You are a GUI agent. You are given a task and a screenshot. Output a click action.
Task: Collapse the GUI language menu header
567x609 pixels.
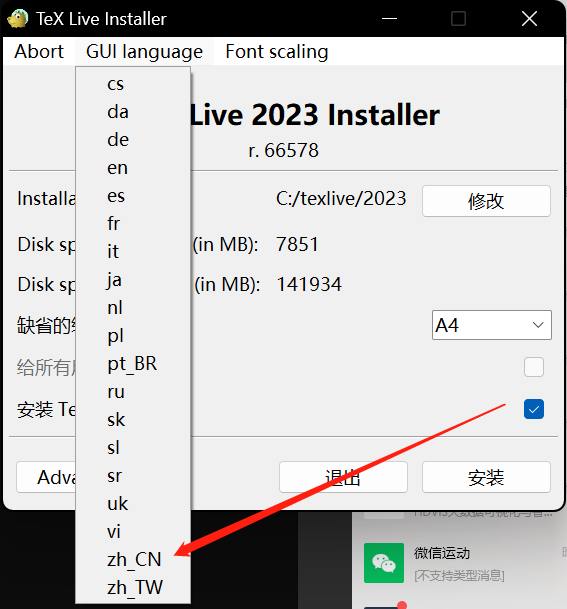point(144,52)
